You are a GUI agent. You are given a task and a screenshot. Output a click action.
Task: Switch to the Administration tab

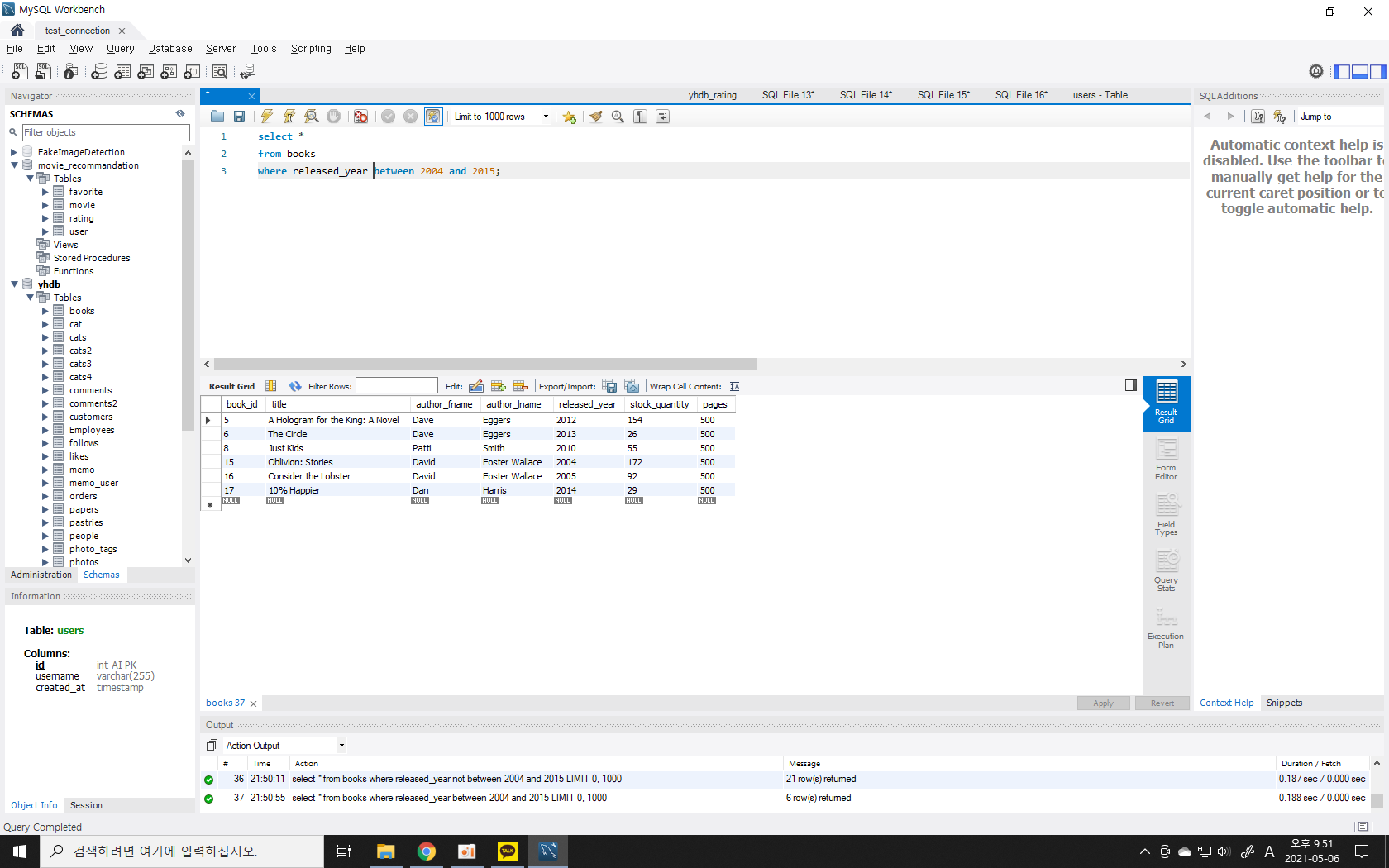coord(41,575)
